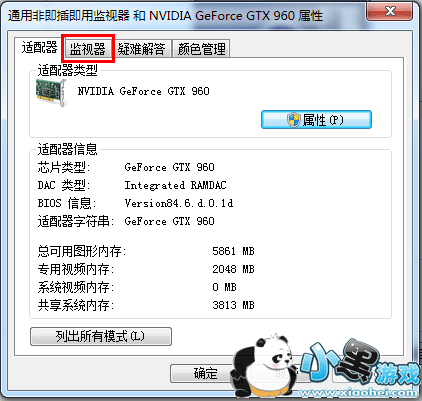Click the dialog title bar text
The height and width of the screenshot is (401, 422).
[x=165, y=16]
